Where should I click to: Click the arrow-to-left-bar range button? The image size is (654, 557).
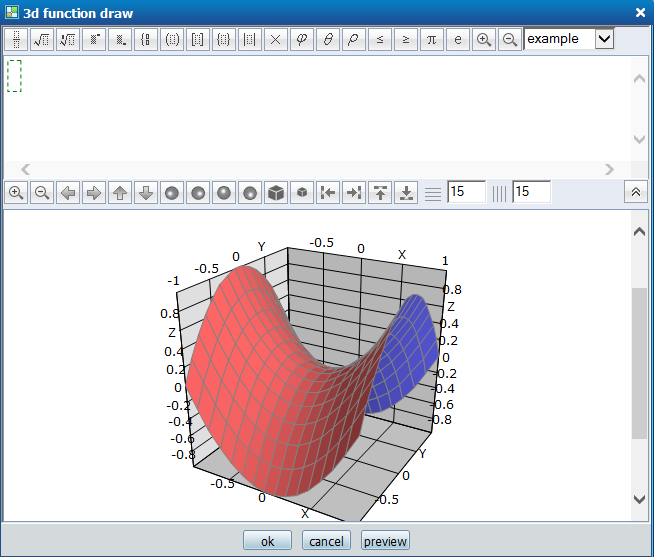pyautogui.click(x=328, y=193)
